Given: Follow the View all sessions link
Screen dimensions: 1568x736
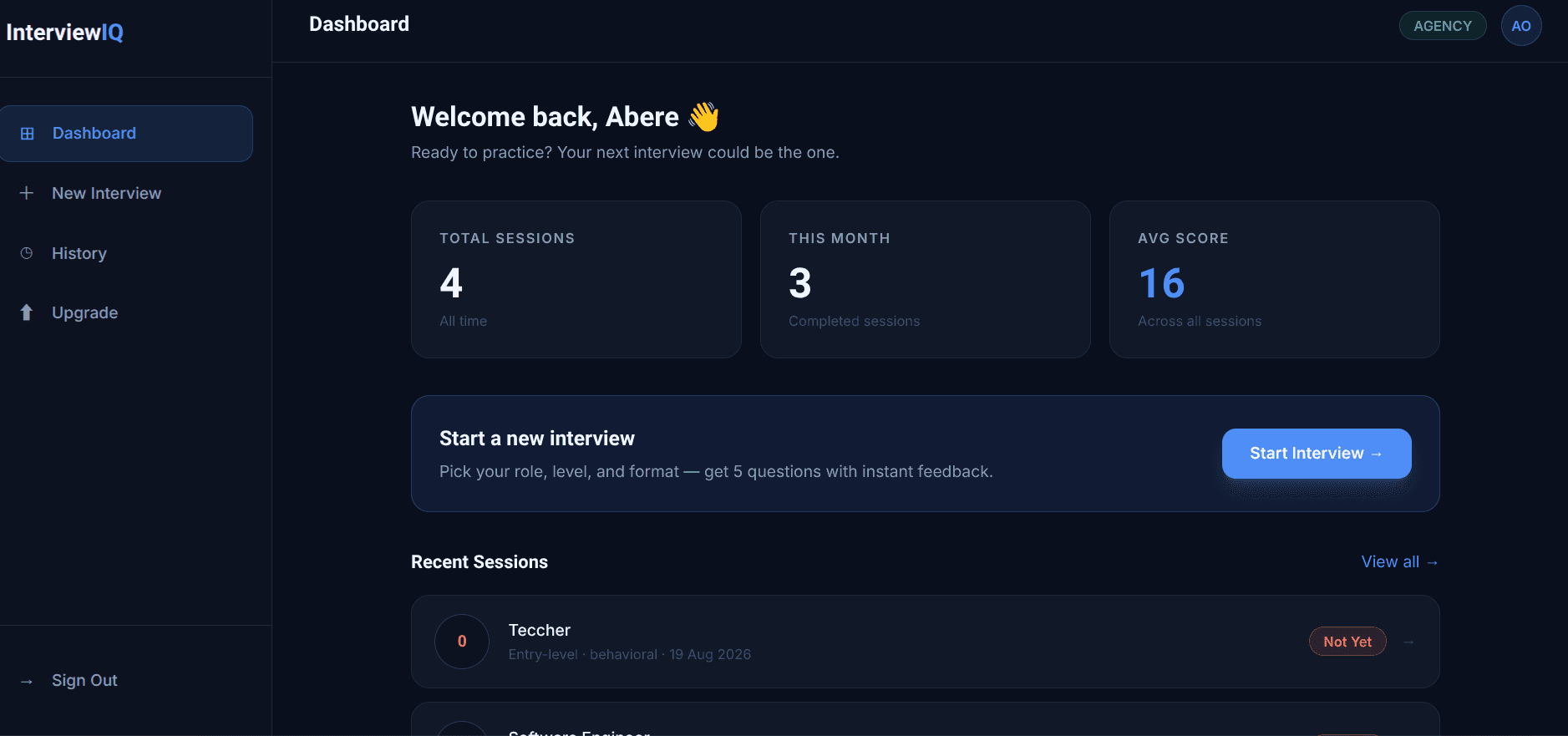Looking at the screenshot, I should coord(1400,562).
